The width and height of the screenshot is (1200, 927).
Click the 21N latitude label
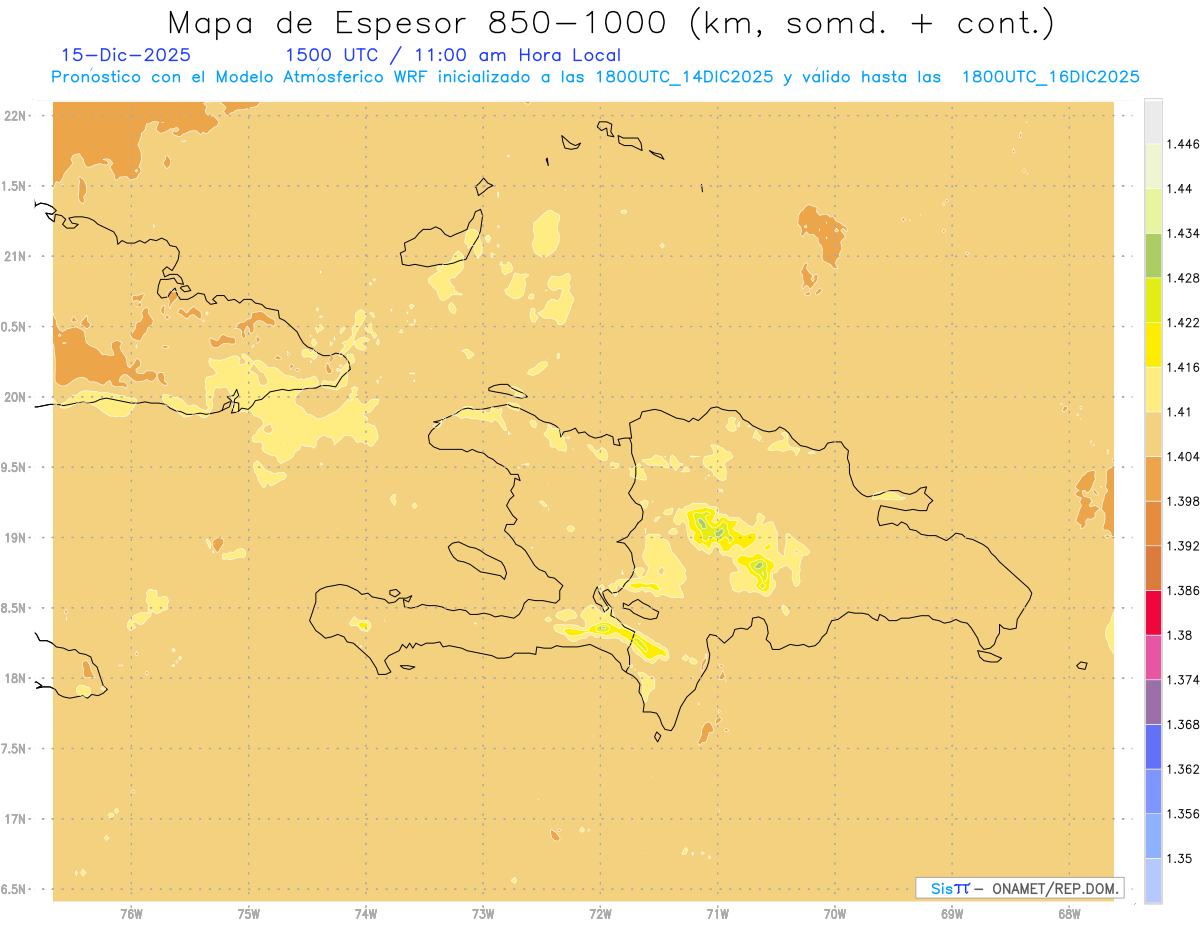15,257
